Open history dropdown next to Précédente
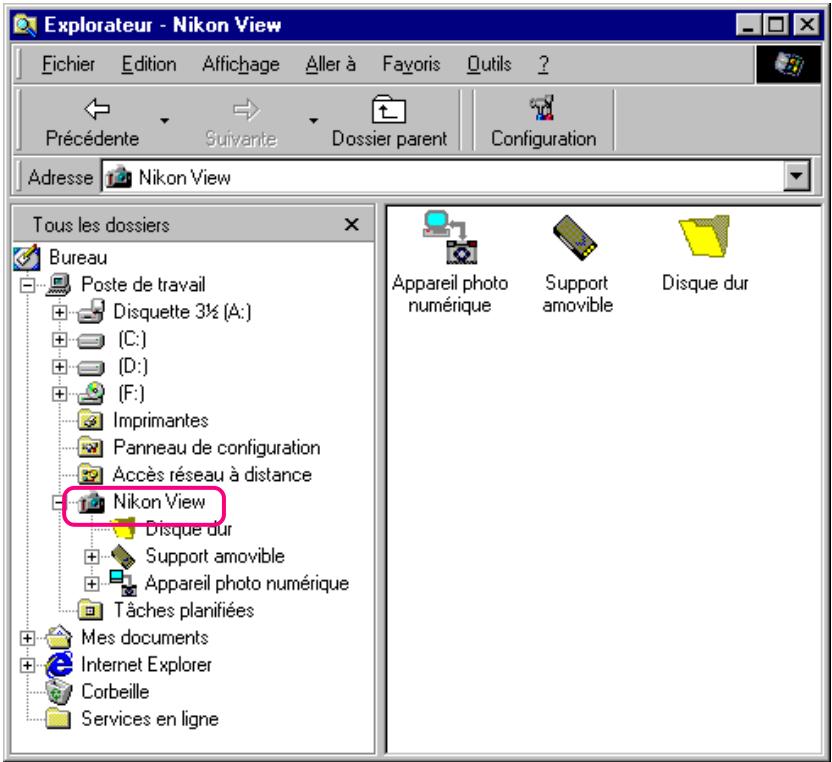Image resolution: width=832 pixels, height=762 pixels. tap(165, 121)
